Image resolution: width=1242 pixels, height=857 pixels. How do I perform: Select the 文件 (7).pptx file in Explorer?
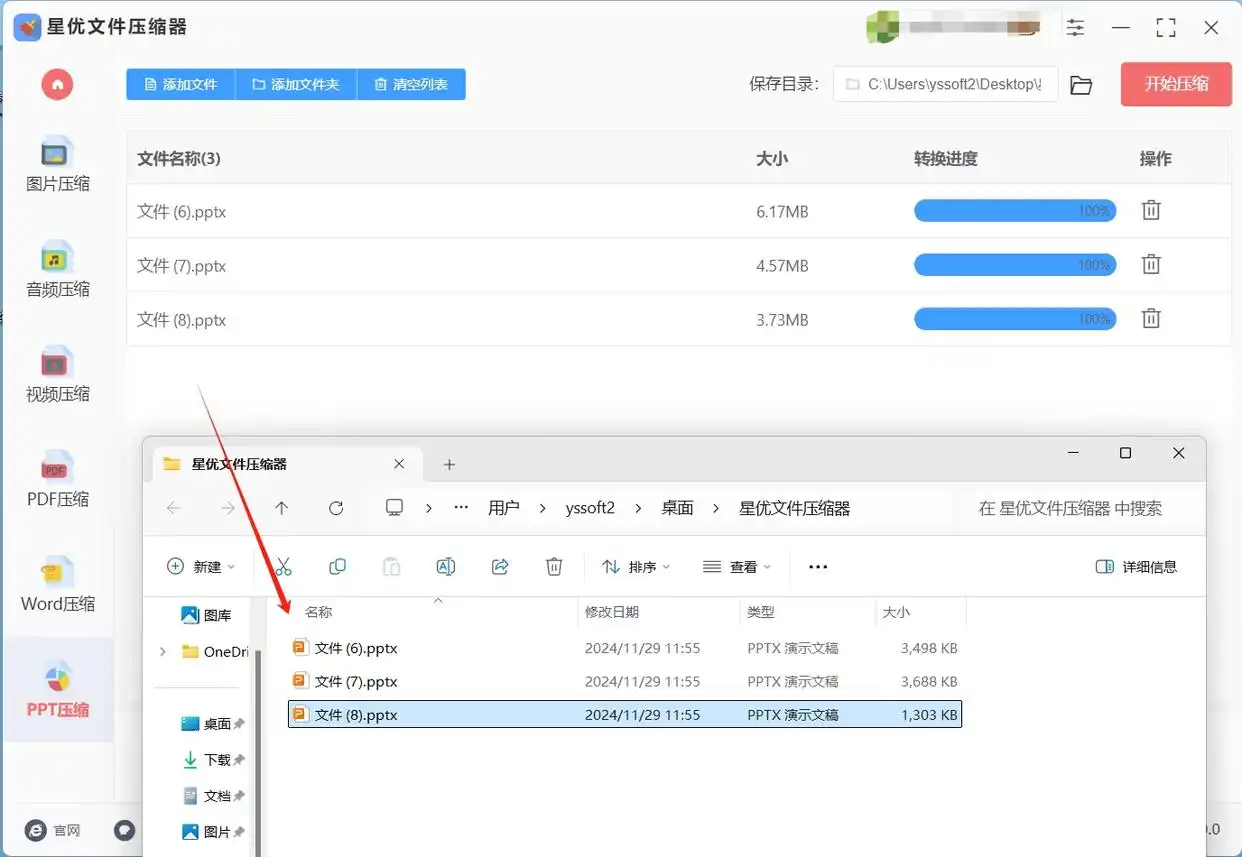pos(357,681)
